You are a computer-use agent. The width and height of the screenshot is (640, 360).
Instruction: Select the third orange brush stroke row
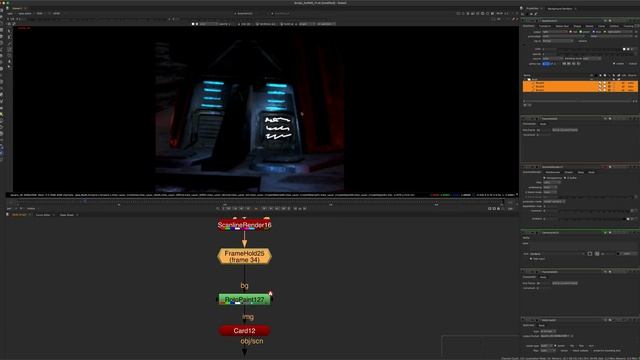click(x=580, y=90)
